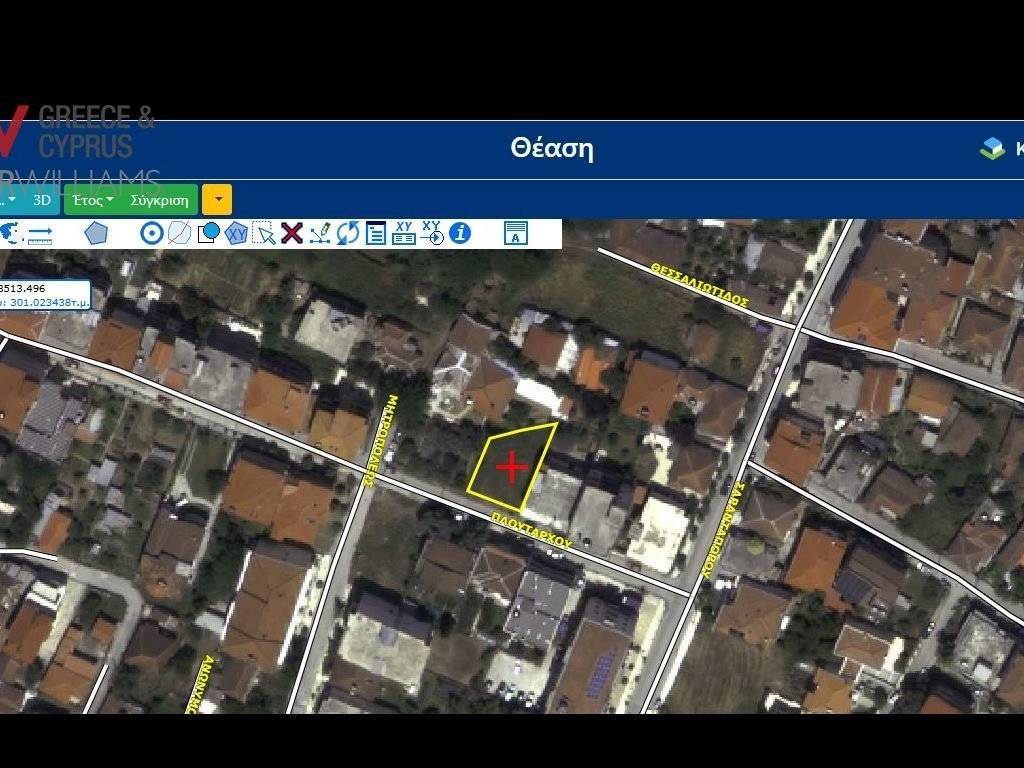Click the Greece map extent icon
Screen dimensions: 1024x768
pyautogui.click(x=11, y=233)
